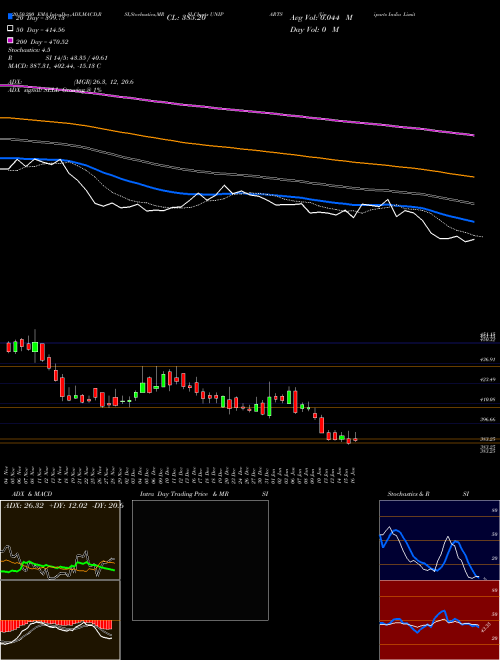Image resolution: width=500 pixels, height=660 pixels.
Task: Click the white 50 Day legend swatch
Action: pyautogui.click(x=10, y=29)
